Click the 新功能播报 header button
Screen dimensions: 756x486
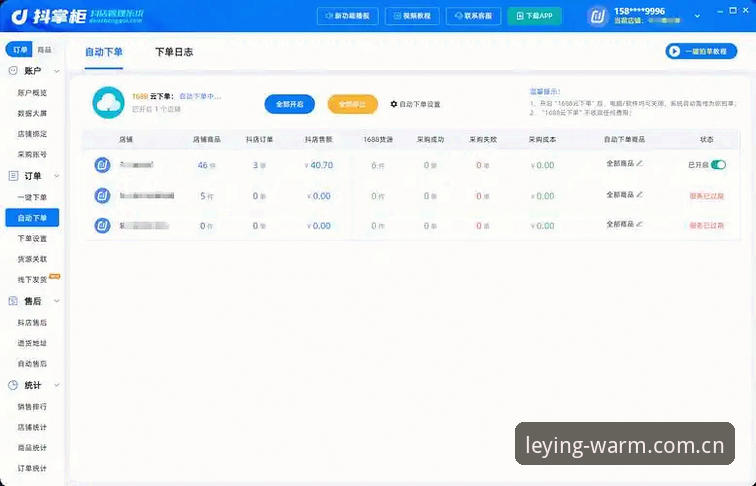click(348, 16)
